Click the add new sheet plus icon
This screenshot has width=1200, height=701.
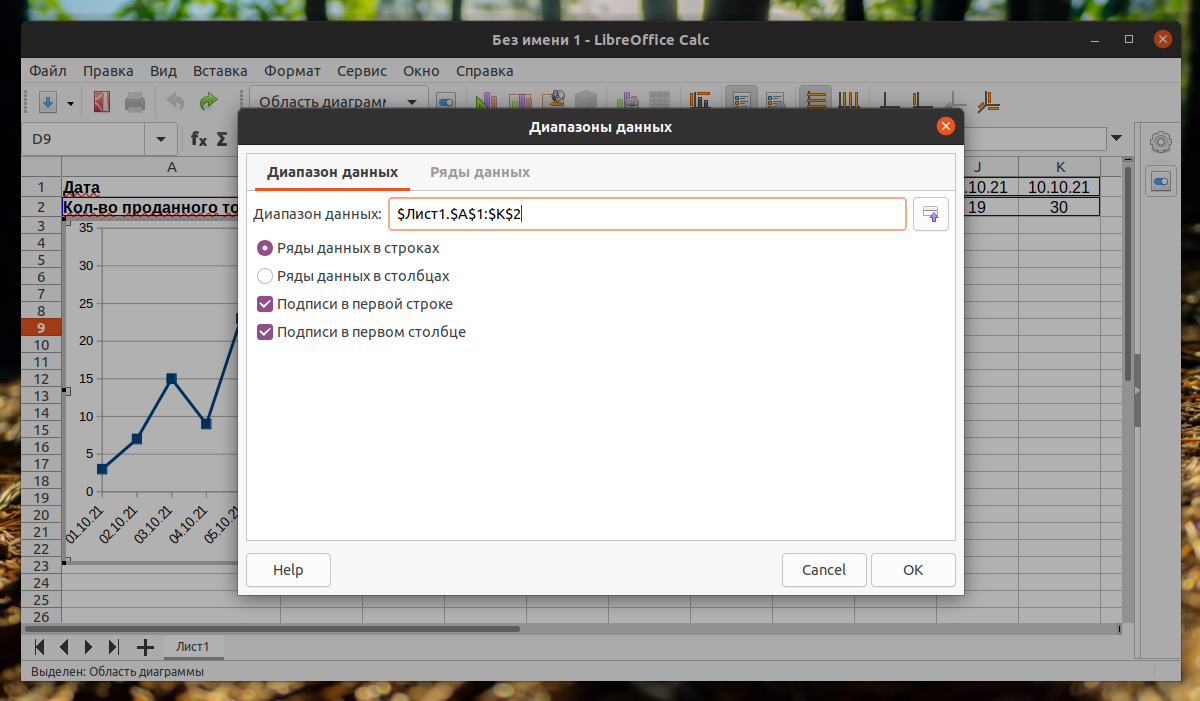145,646
